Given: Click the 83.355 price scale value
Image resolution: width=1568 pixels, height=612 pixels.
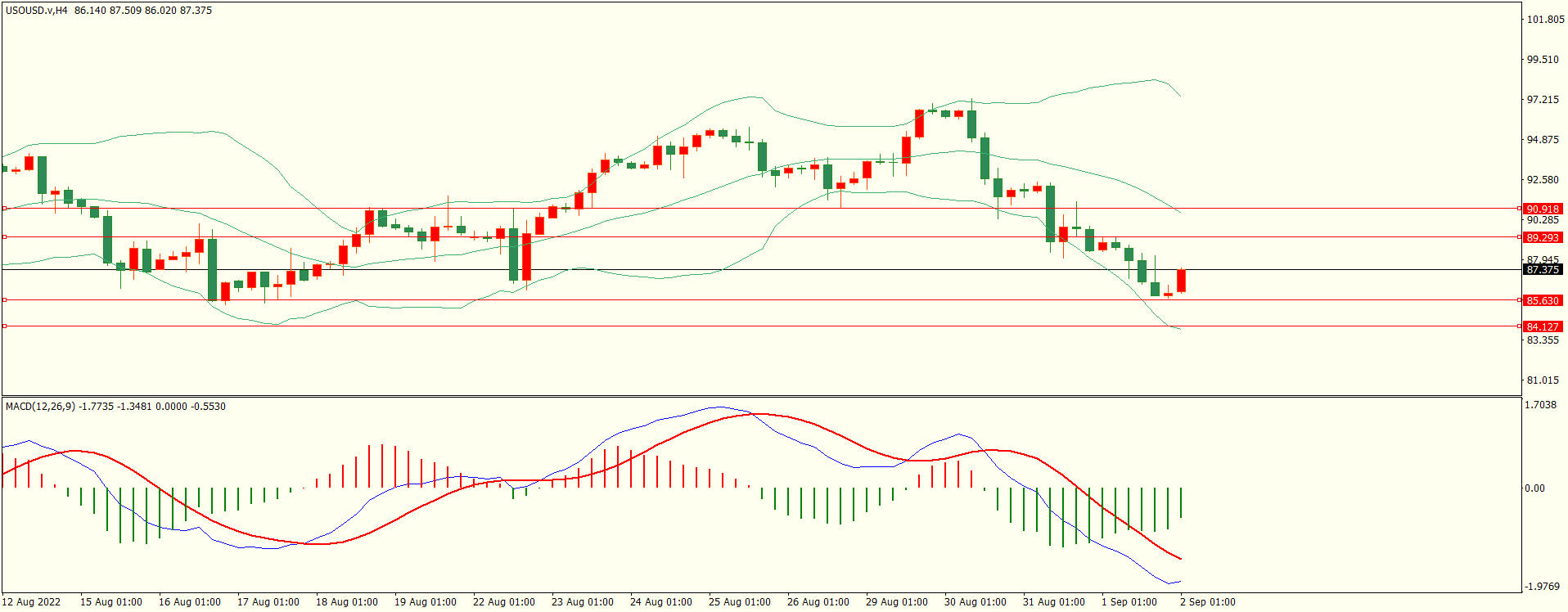Looking at the screenshot, I should pos(1543,340).
